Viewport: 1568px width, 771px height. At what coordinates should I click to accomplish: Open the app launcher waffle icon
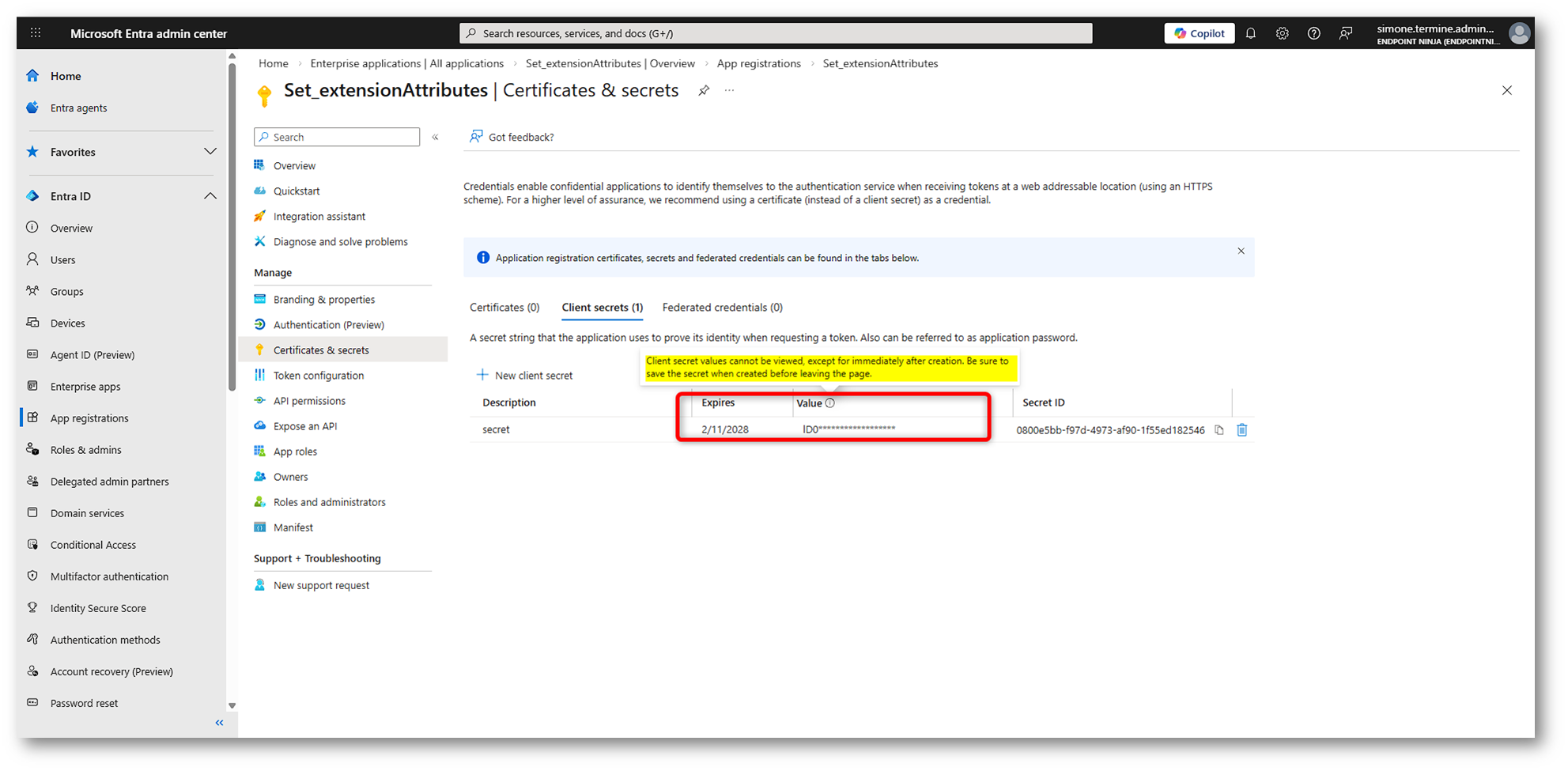click(x=36, y=33)
